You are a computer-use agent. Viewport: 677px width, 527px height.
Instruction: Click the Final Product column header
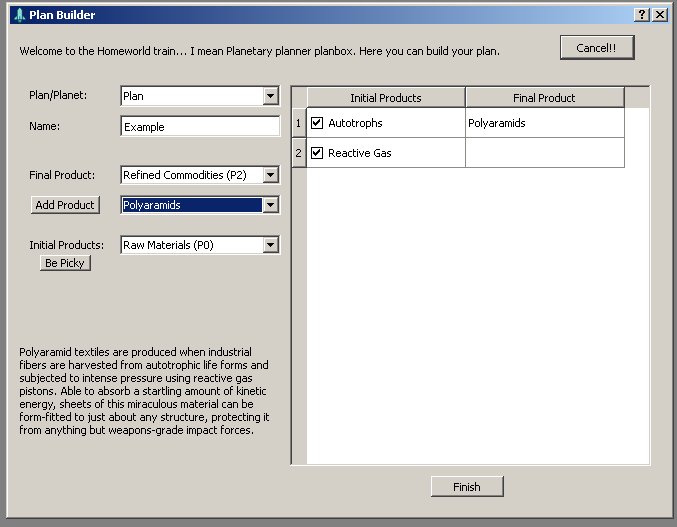click(x=544, y=98)
